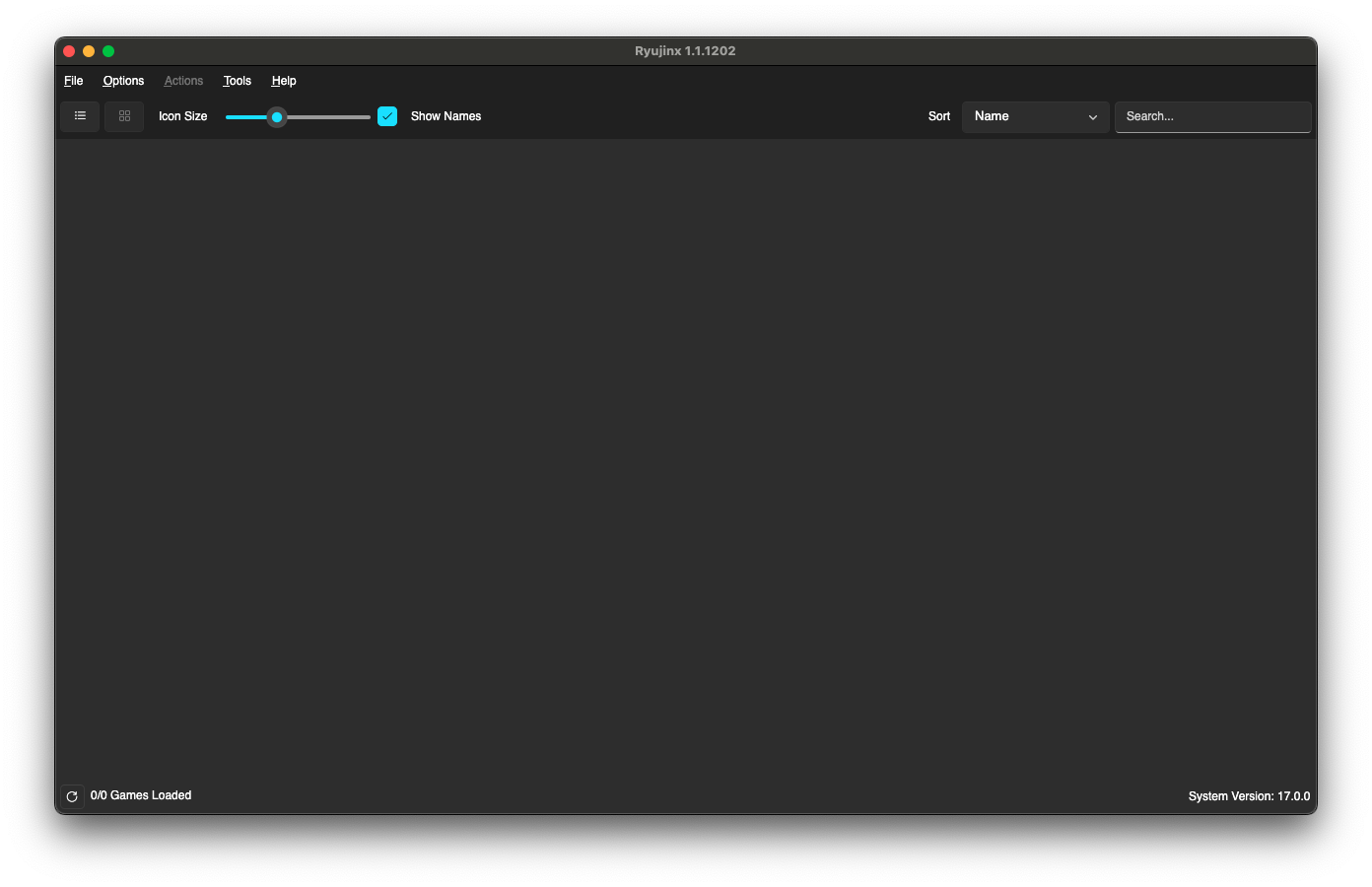The width and height of the screenshot is (1372, 887).
Task: Click the System Version 17.0.0 label
Action: click(1249, 795)
